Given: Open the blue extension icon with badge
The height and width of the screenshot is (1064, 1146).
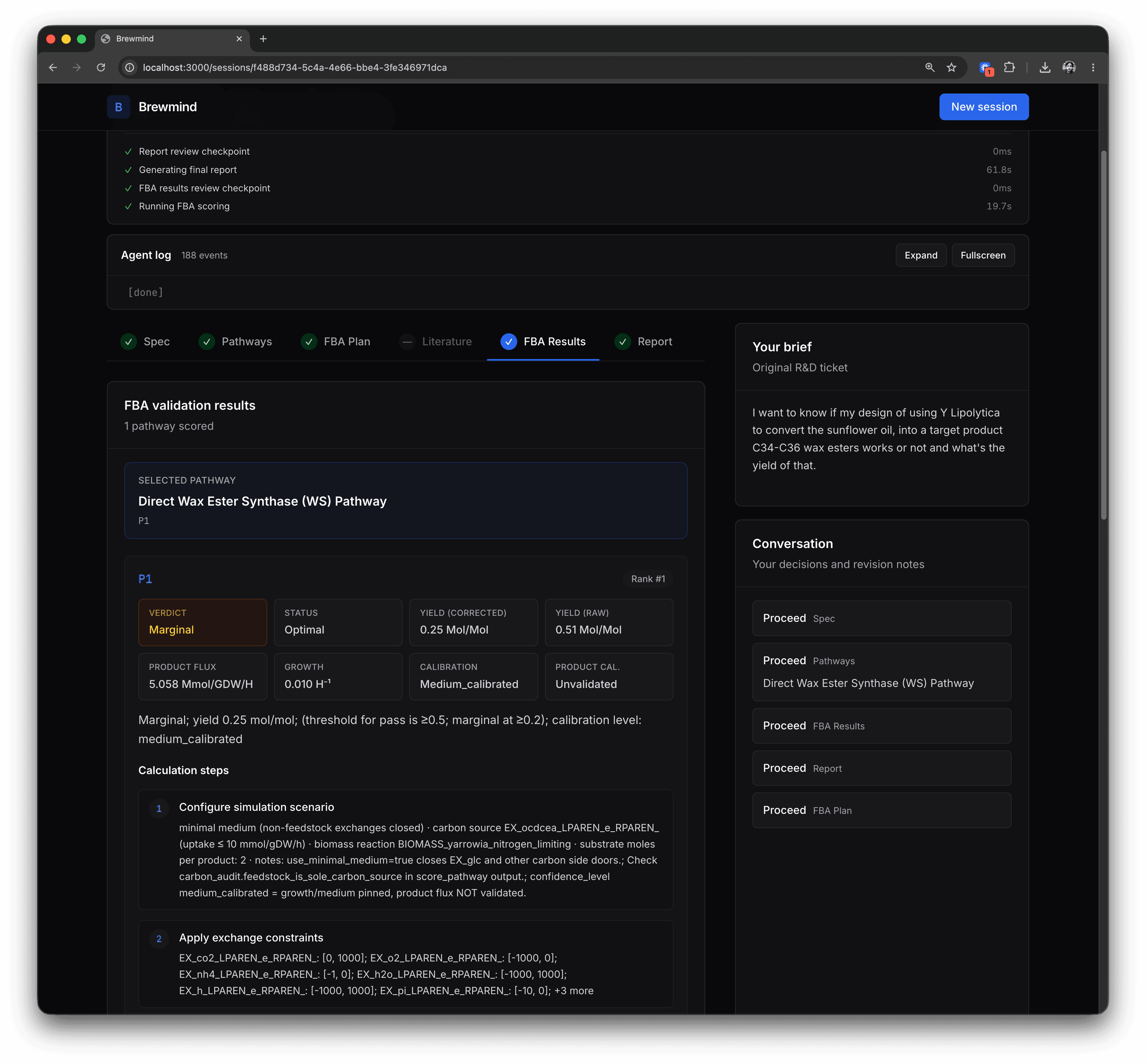Looking at the screenshot, I should 986,68.
